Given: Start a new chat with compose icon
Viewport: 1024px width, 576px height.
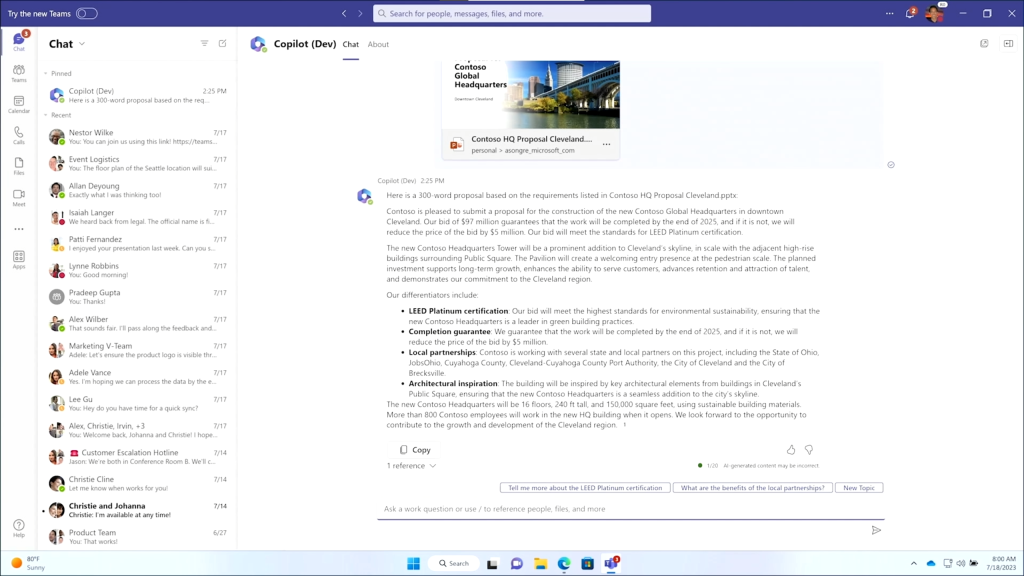Looking at the screenshot, I should (223, 43).
